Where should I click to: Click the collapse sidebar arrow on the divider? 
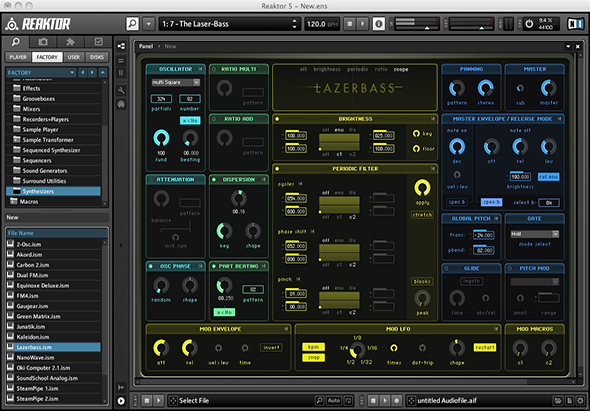click(x=121, y=245)
